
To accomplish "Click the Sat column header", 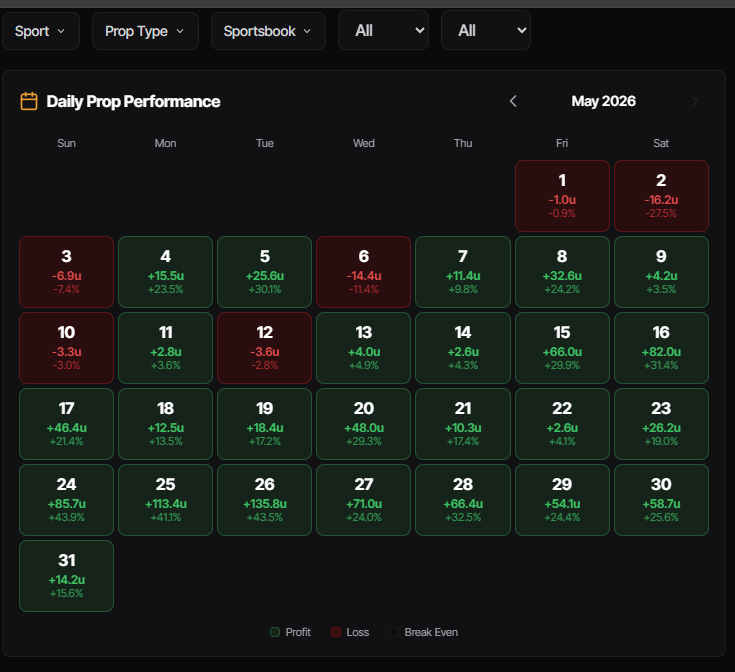I will (661, 143).
